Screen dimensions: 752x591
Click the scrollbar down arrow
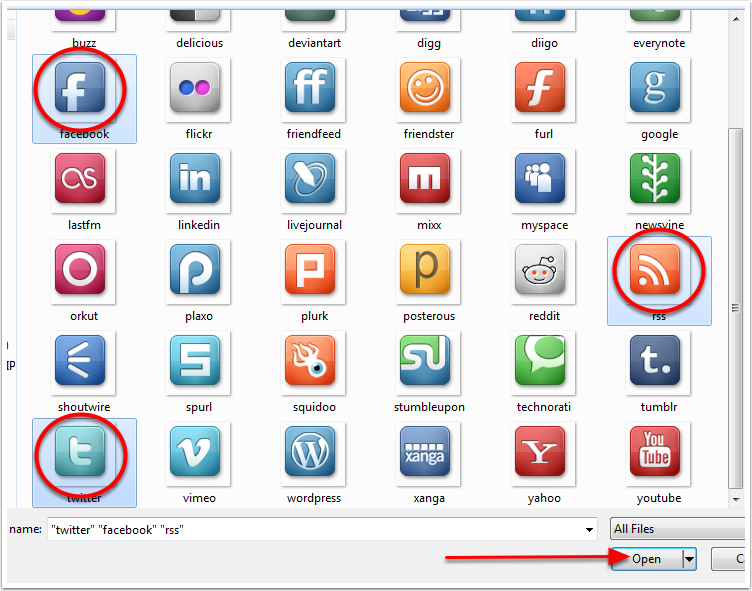(736, 499)
